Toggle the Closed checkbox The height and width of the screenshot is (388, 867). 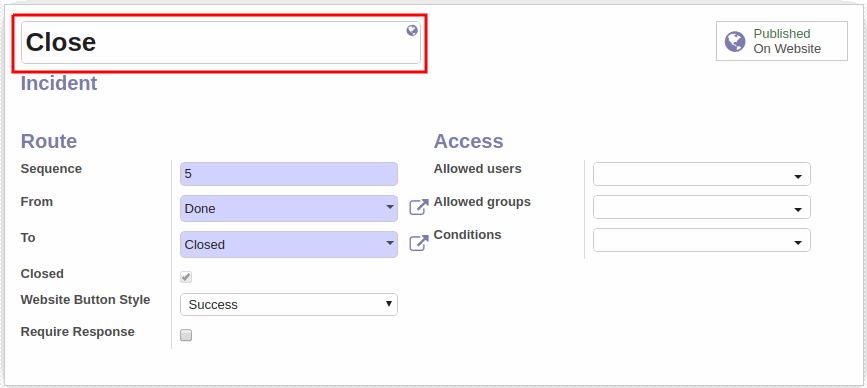click(186, 277)
